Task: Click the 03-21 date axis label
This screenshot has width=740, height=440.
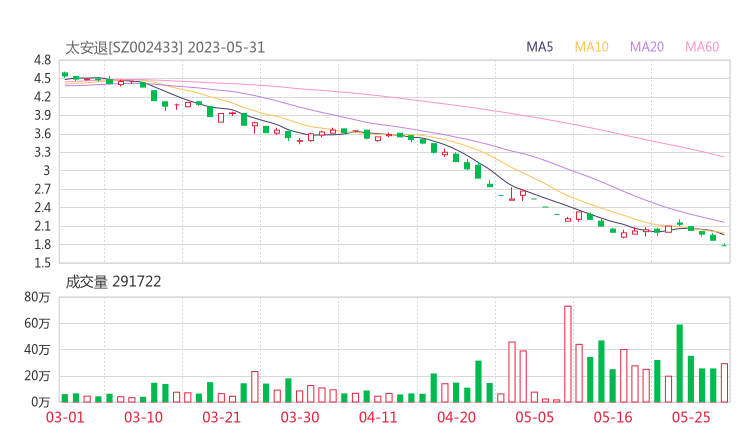Action: 221,417
